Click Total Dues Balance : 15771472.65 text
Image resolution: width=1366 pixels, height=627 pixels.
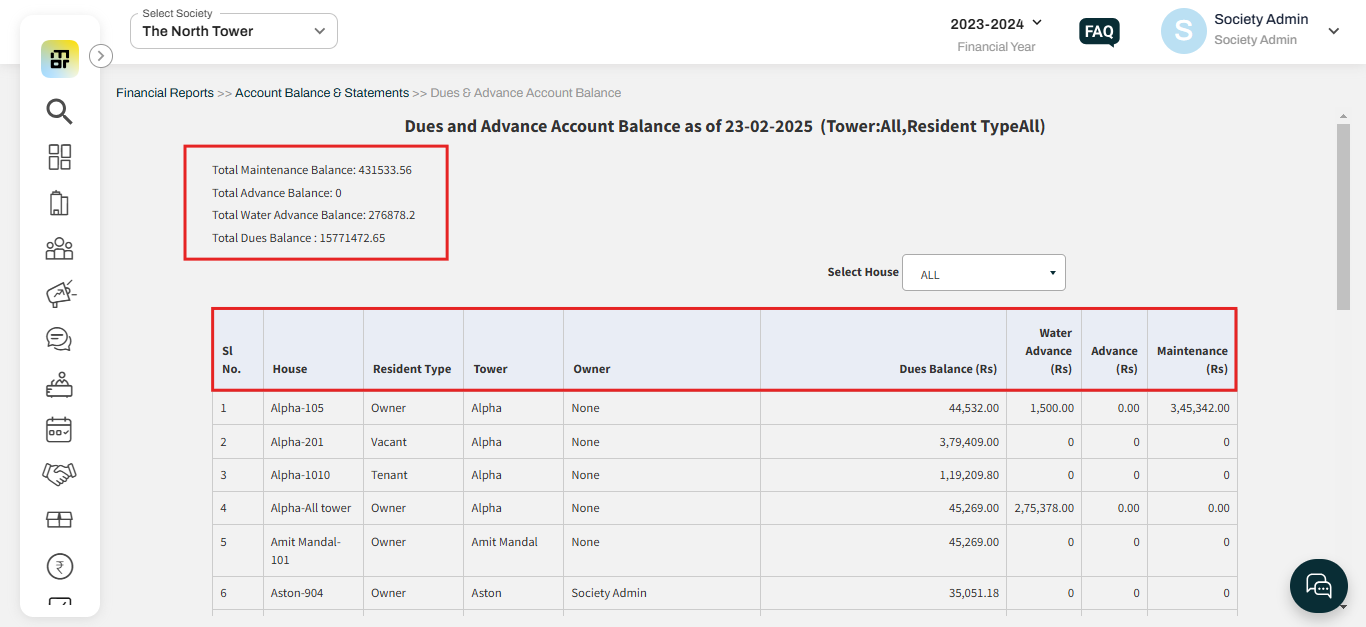[x=299, y=238]
